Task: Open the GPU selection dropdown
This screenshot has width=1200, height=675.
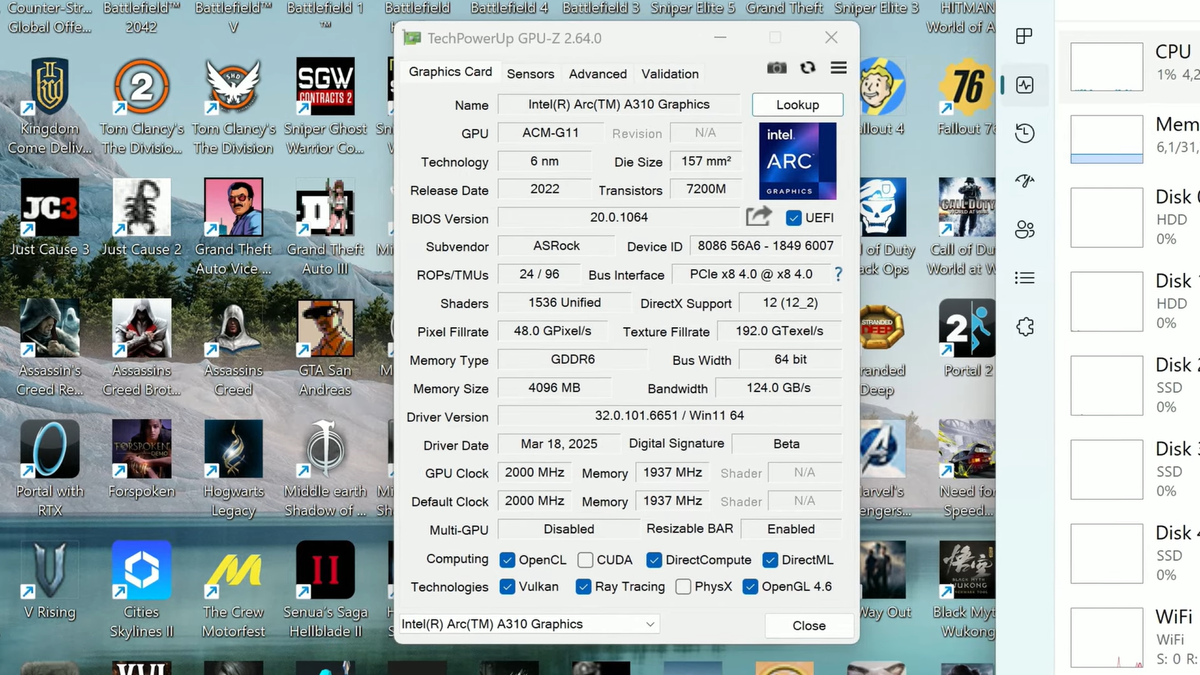Action: click(529, 624)
